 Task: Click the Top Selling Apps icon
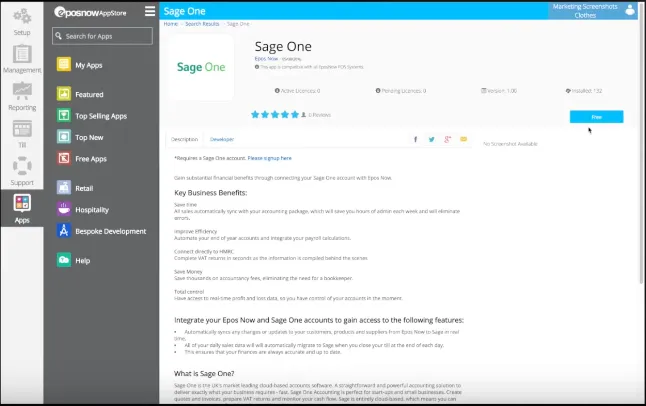coord(63,115)
